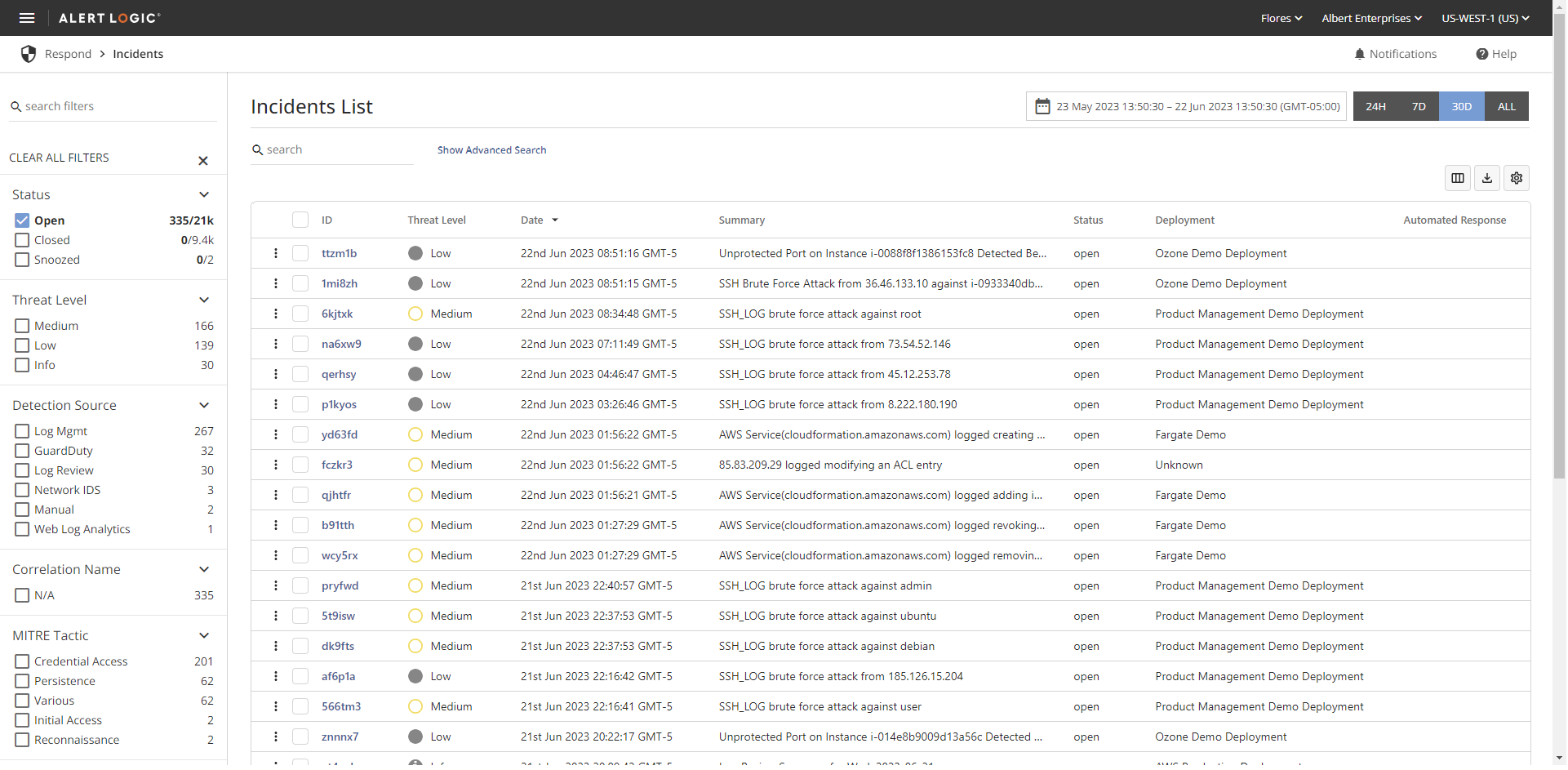Open the Albert Enterprises account dropdown
Screen dimensions: 1568x770
pyautogui.click(x=1372, y=18)
